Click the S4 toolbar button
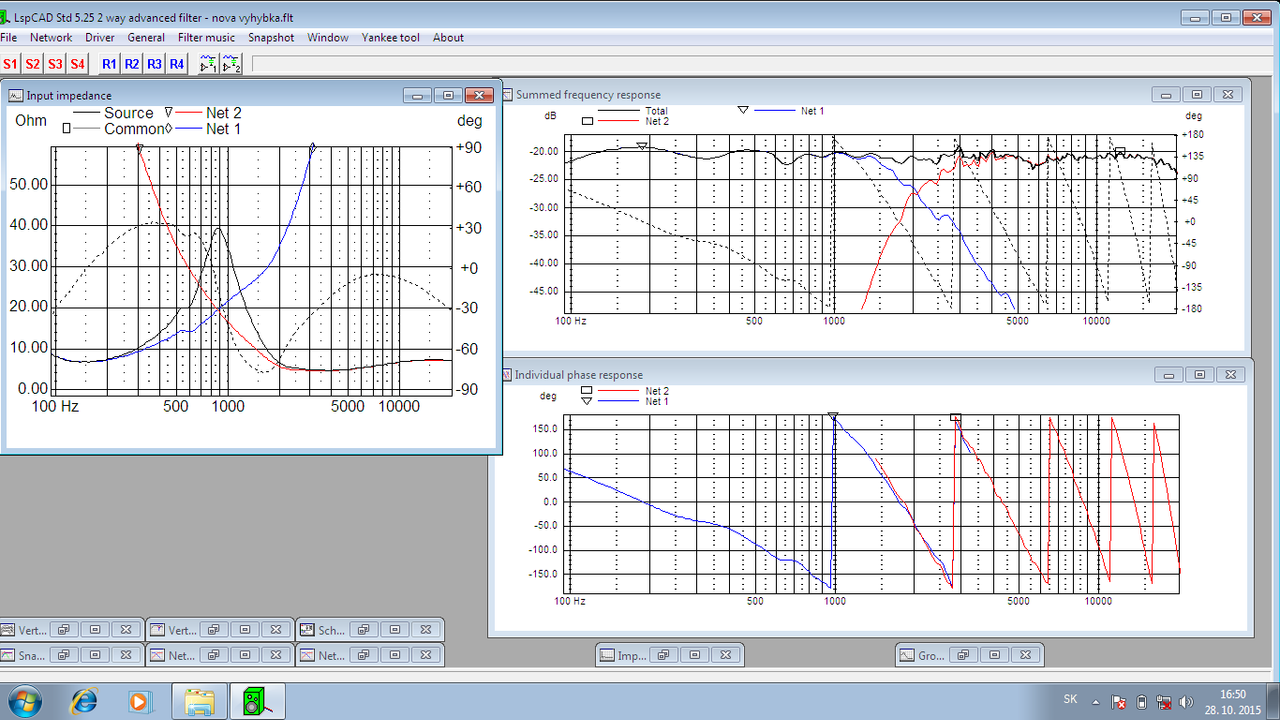Viewport: 1280px width, 720px height. (77, 64)
